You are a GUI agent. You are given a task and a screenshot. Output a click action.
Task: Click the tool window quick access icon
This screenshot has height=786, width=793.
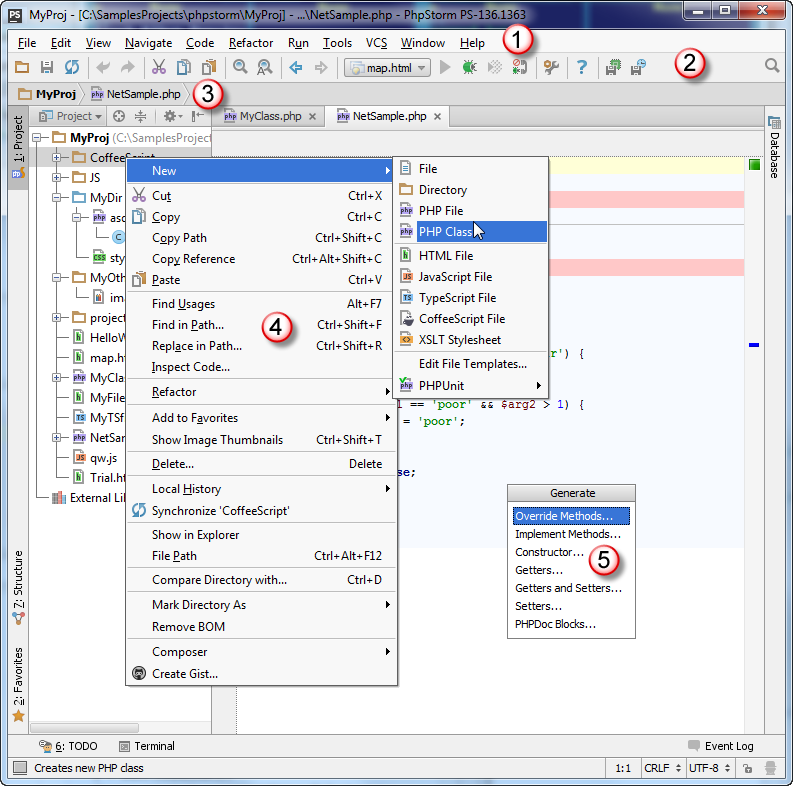pyautogui.click(x=20, y=768)
